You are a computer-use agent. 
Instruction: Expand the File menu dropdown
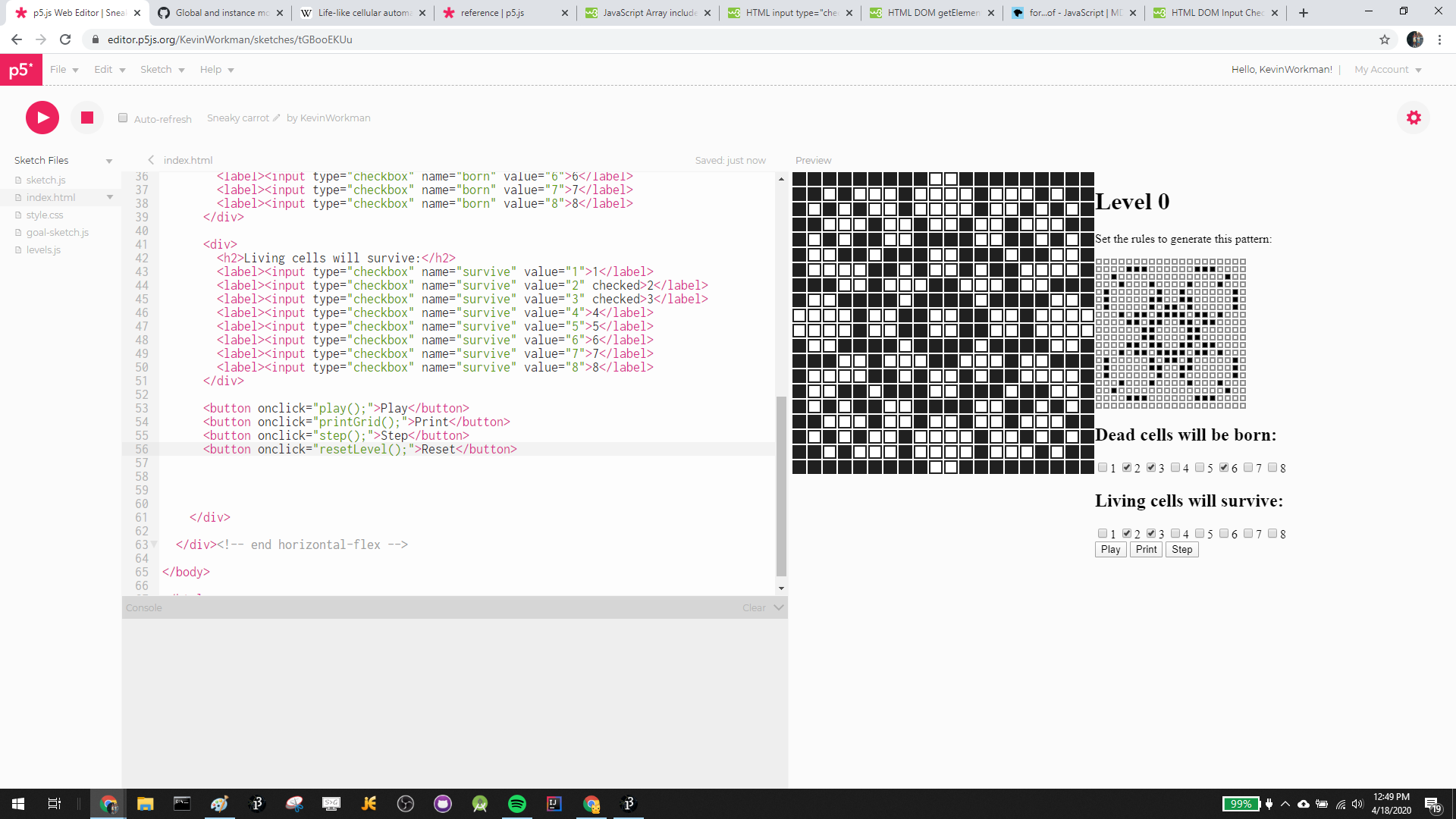tap(64, 70)
